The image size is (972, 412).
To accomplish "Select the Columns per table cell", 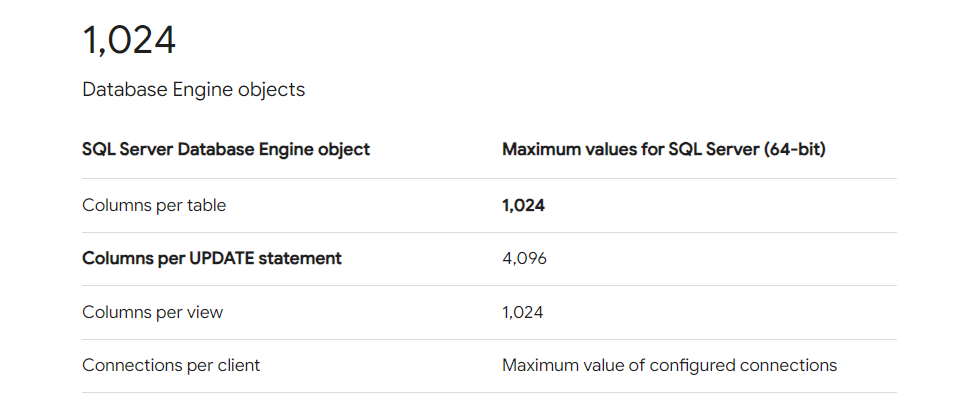I will (x=154, y=206).
